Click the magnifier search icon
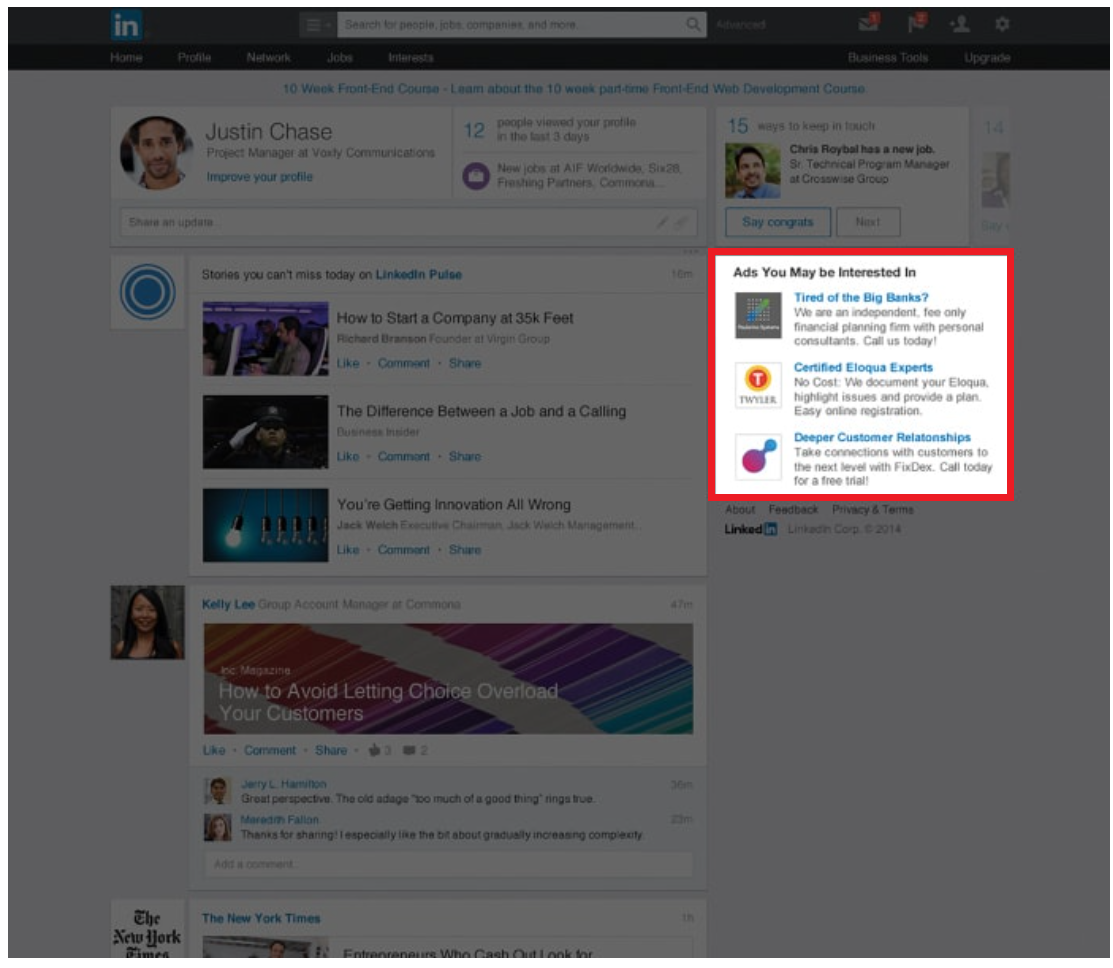1113x968 pixels. [x=693, y=25]
